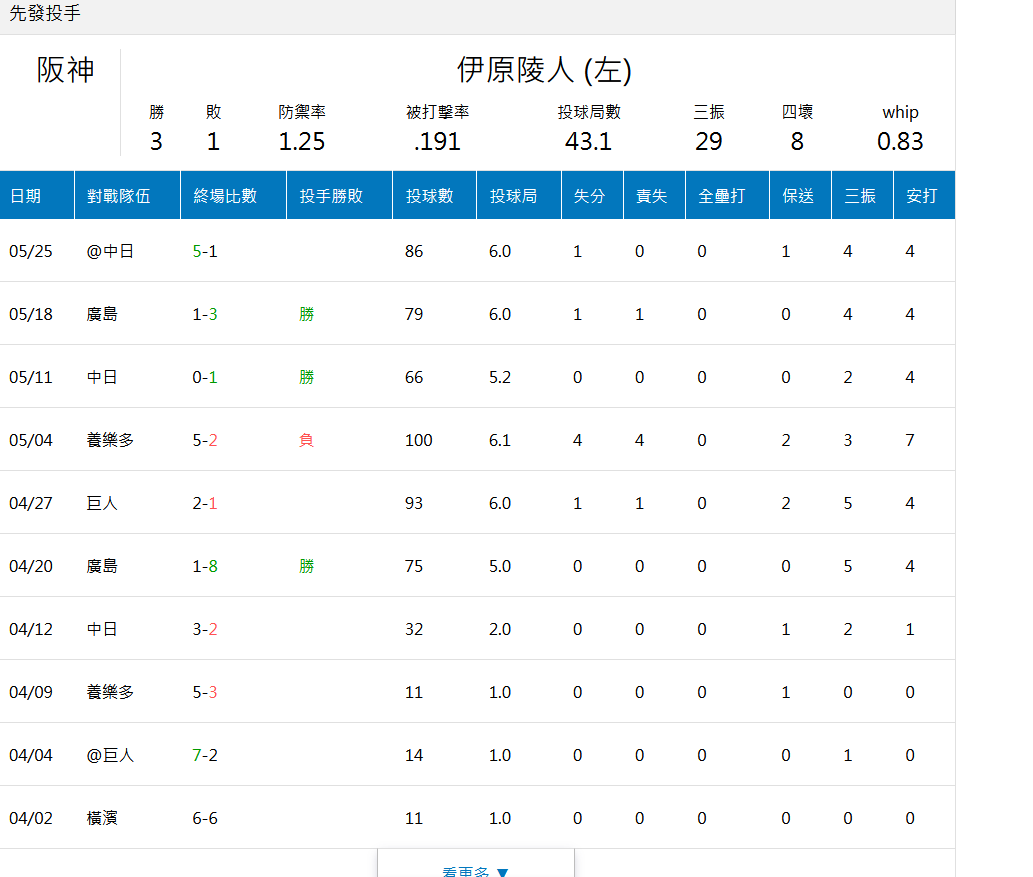Click the 四壞 stat label
This screenshot has width=1033, height=877.
click(797, 112)
